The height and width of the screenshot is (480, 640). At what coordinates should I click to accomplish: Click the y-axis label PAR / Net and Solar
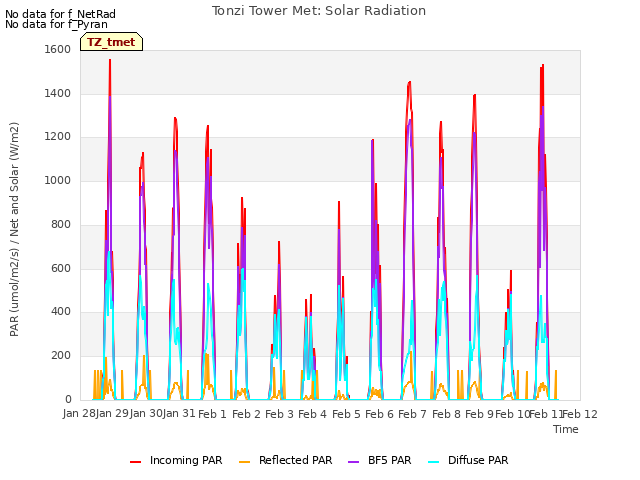point(14,229)
